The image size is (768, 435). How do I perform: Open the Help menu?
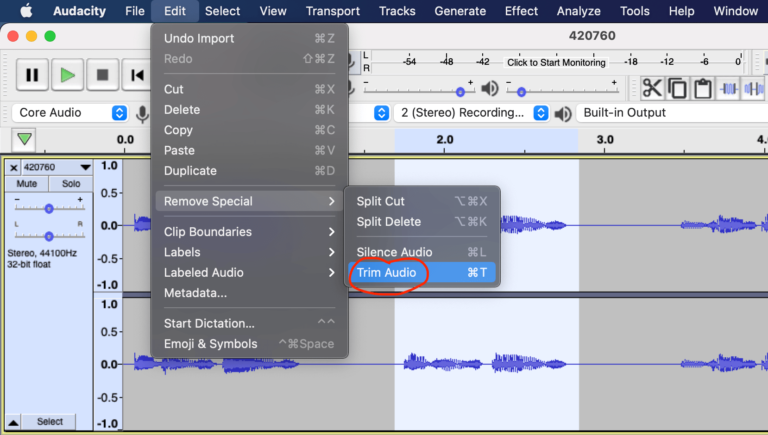(681, 11)
